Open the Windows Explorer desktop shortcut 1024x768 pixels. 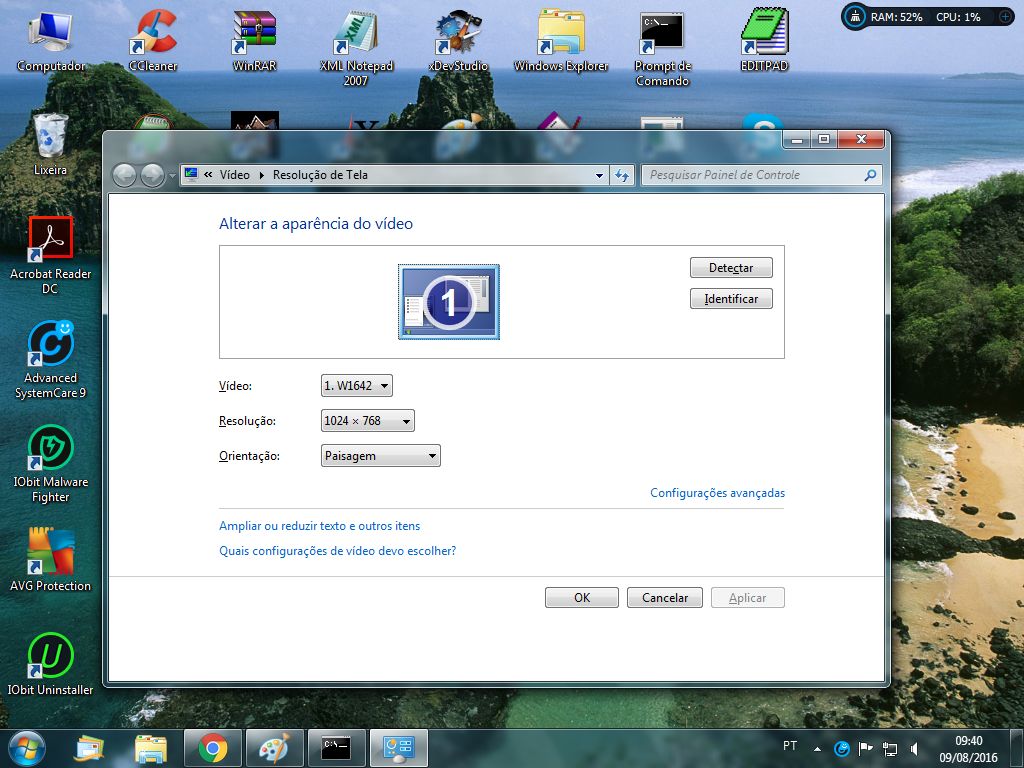(x=561, y=40)
